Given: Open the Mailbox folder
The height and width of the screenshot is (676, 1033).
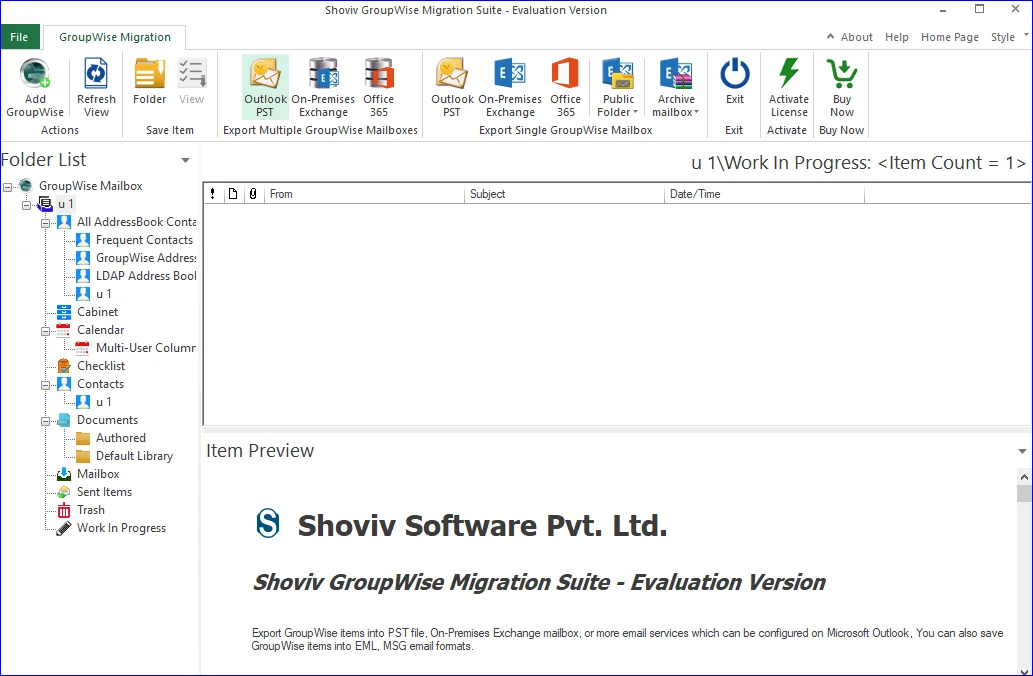Looking at the screenshot, I should (98, 474).
